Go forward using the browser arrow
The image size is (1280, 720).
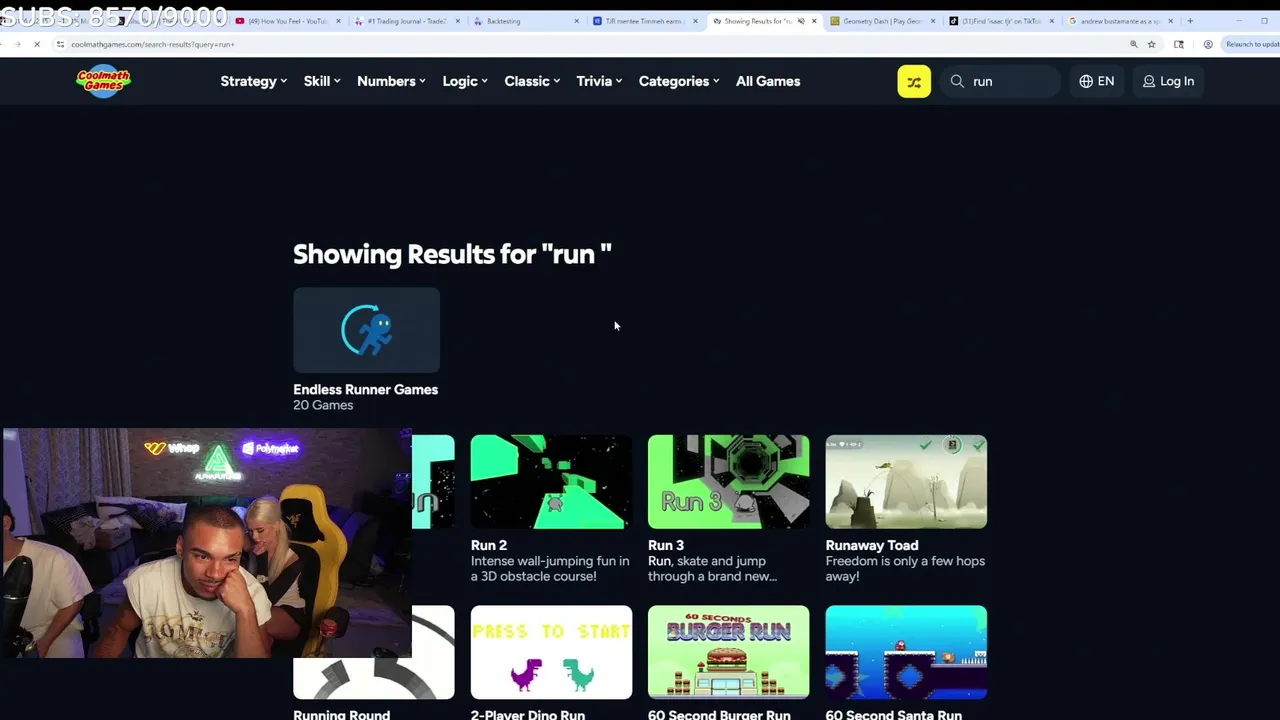17,44
